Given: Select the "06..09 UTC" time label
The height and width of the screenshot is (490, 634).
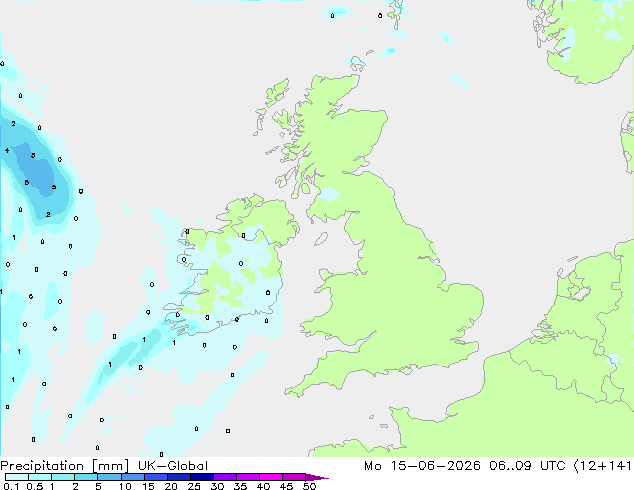Looking at the screenshot, I should (526, 466).
